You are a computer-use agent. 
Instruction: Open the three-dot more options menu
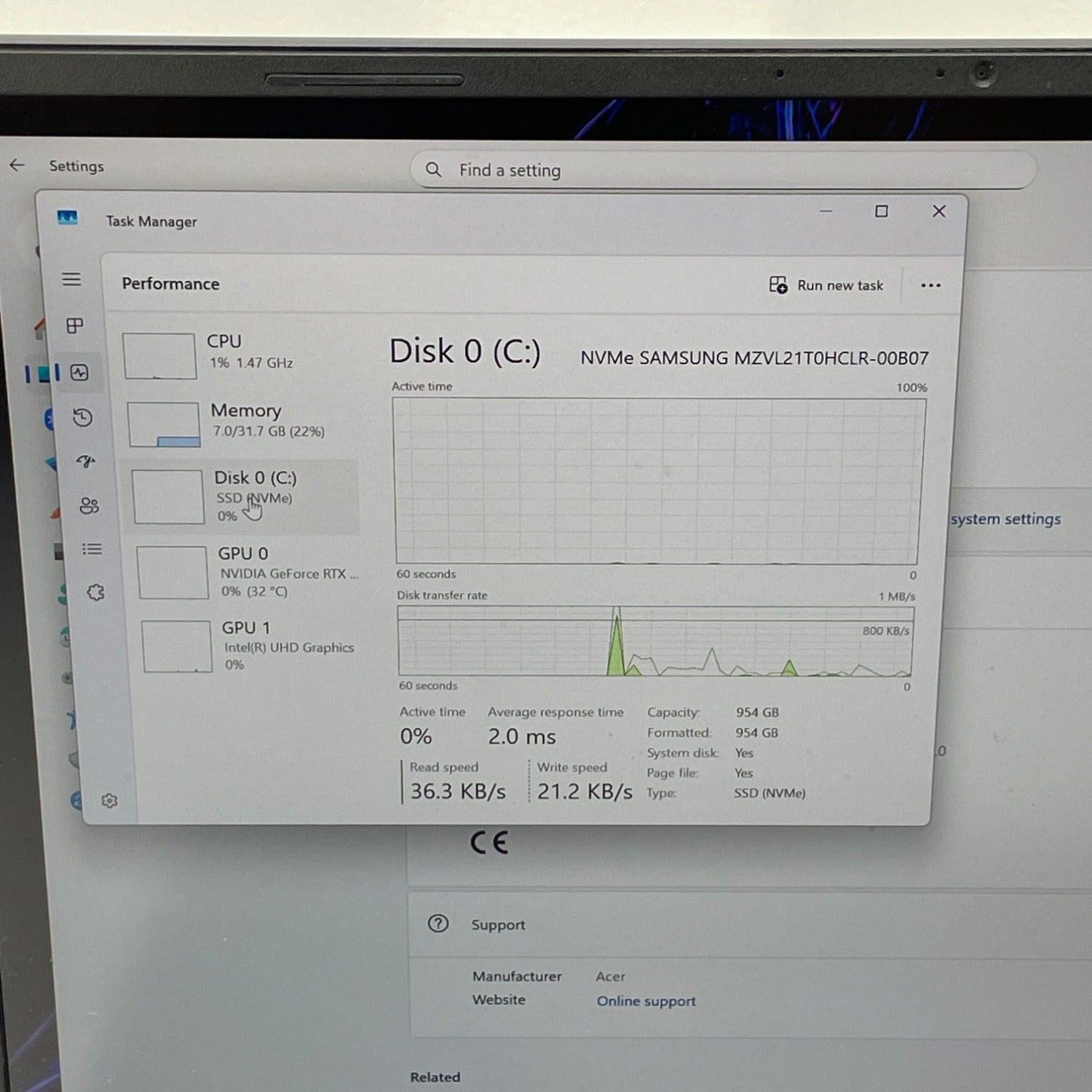tap(930, 285)
